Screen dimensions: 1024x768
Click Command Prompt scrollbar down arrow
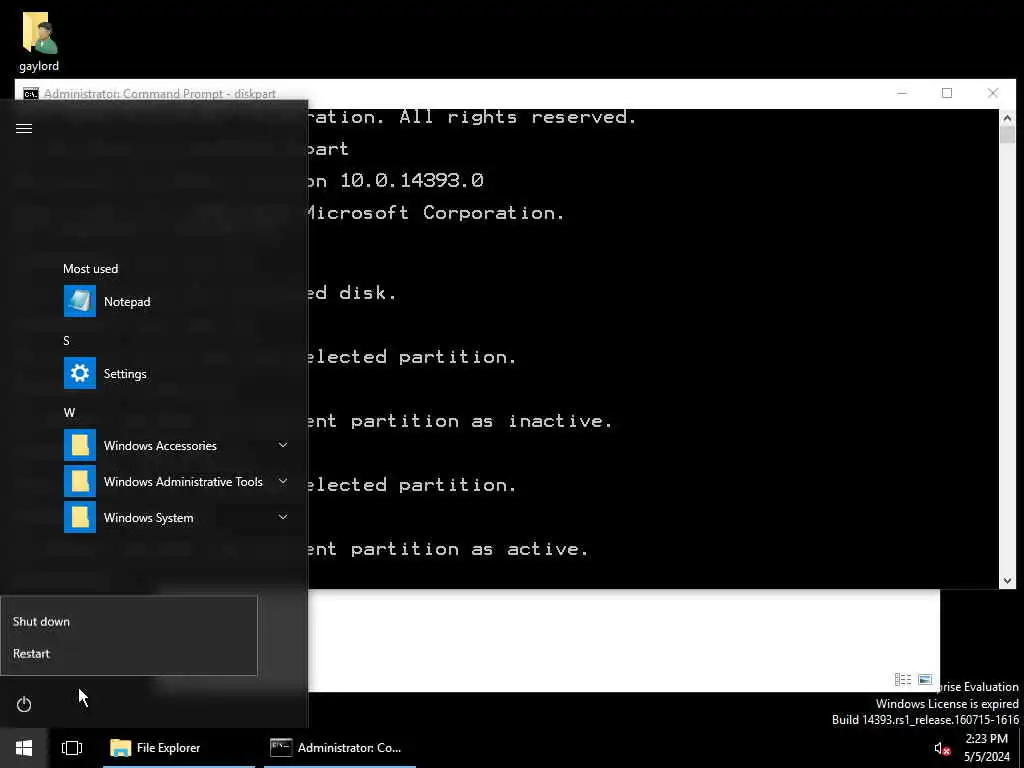(x=1006, y=581)
